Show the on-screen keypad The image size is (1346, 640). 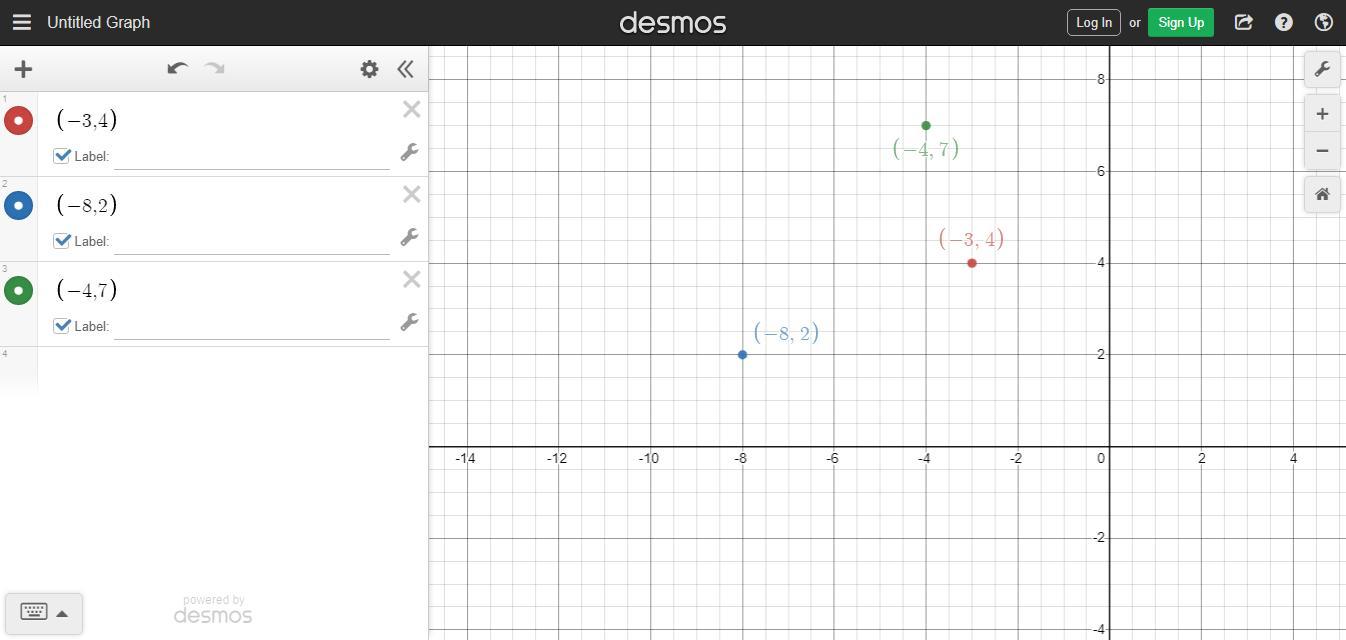tap(44, 612)
